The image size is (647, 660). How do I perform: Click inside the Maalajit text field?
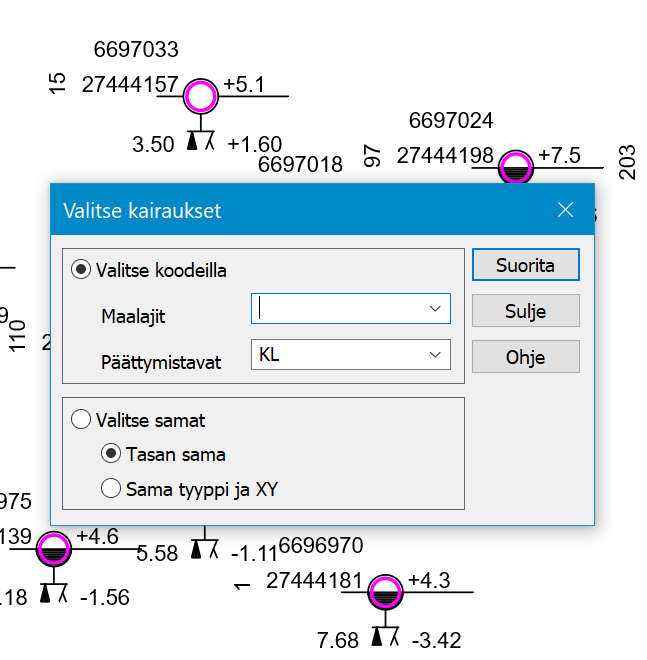340,309
